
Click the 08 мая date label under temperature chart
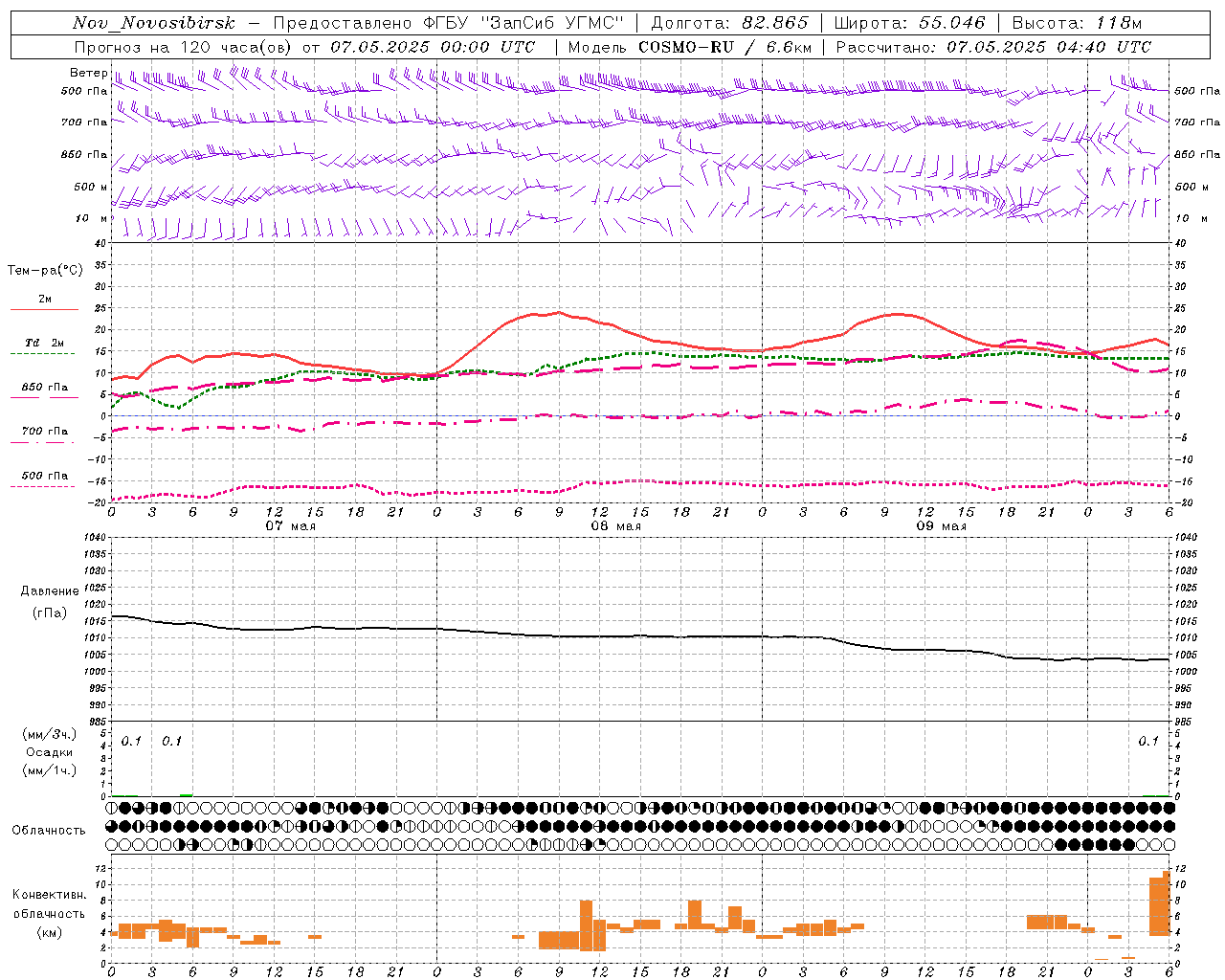(x=615, y=526)
